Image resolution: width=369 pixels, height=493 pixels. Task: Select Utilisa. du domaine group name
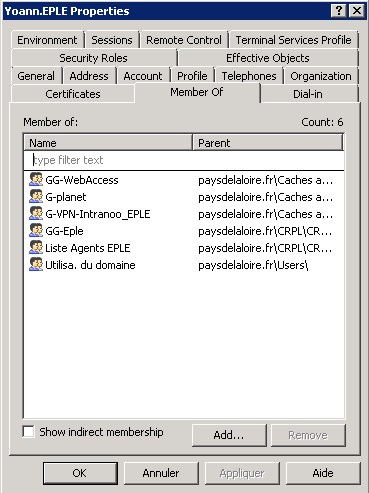(90, 265)
